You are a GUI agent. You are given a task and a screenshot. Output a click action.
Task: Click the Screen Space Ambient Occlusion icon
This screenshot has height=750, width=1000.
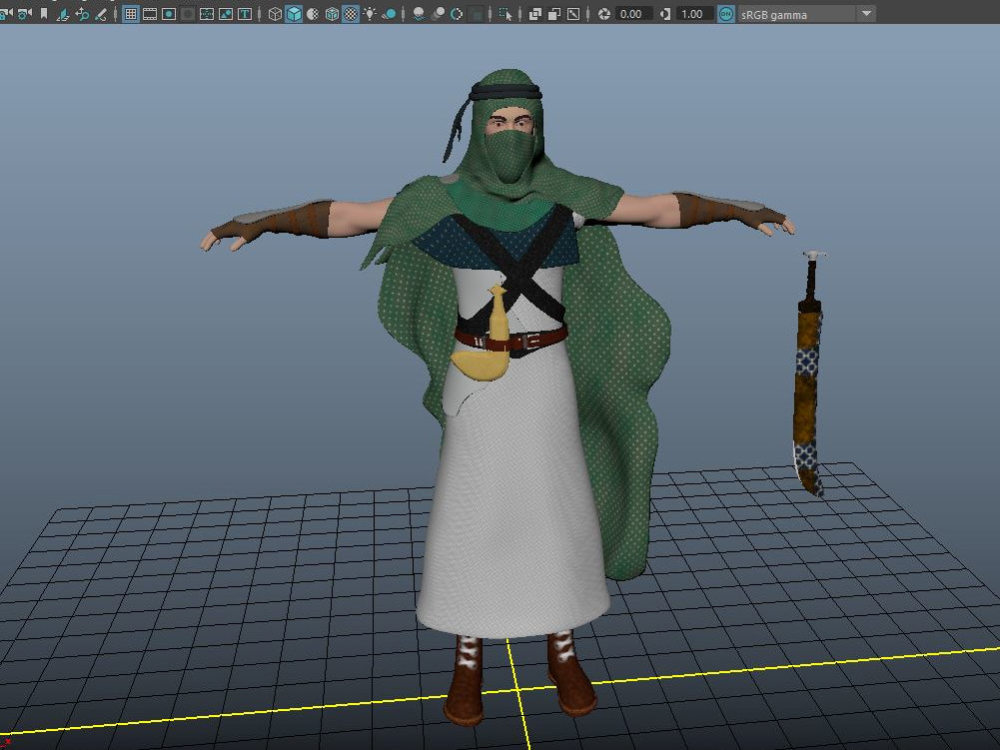pyautogui.click(x=419, y=13)
